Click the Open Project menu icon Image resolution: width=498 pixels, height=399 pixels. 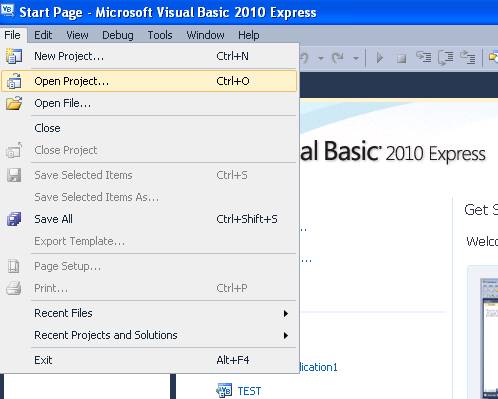14,81
